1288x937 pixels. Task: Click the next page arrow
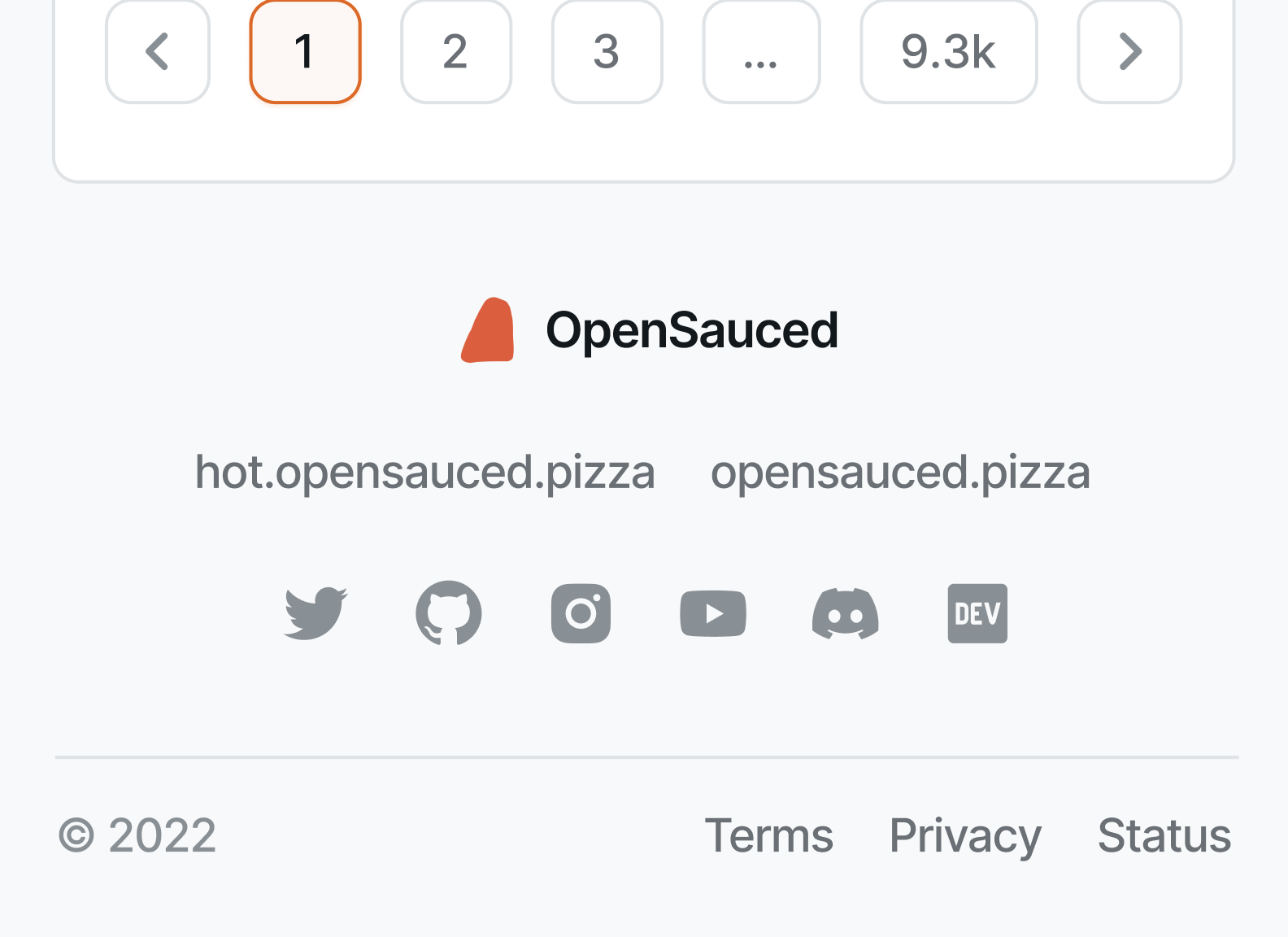point(1129,52)
